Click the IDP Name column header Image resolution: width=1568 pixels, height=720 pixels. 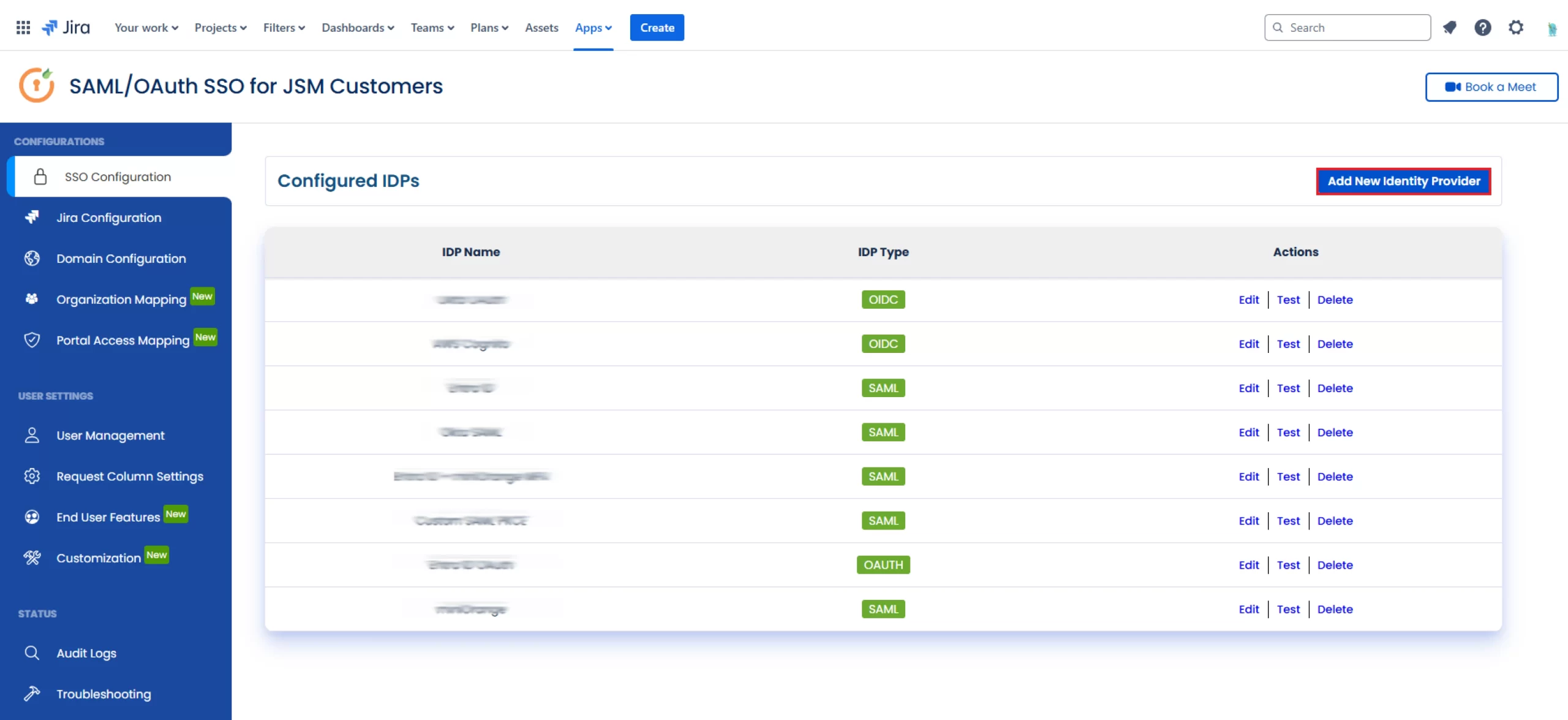pos(470,252)
